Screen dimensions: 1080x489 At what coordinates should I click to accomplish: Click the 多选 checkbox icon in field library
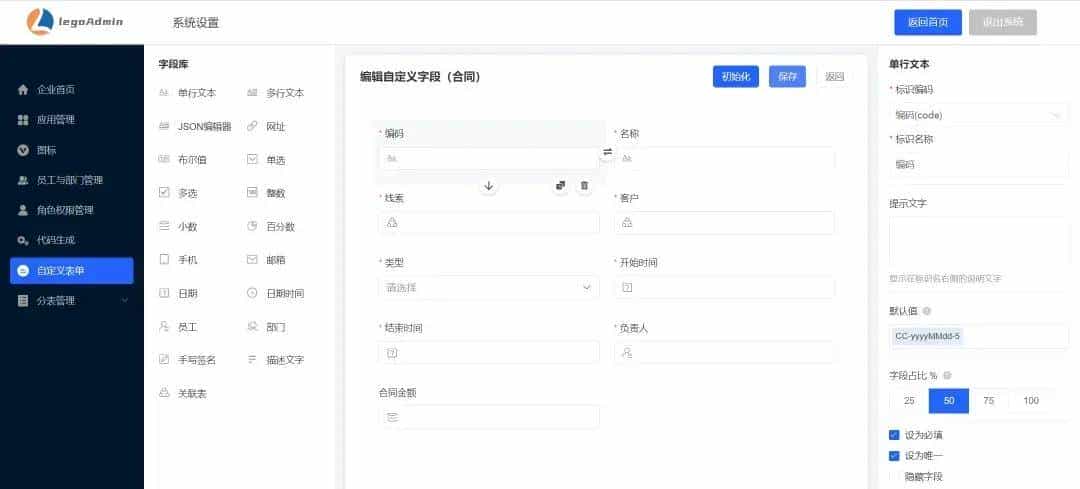[x=164, y=193]
